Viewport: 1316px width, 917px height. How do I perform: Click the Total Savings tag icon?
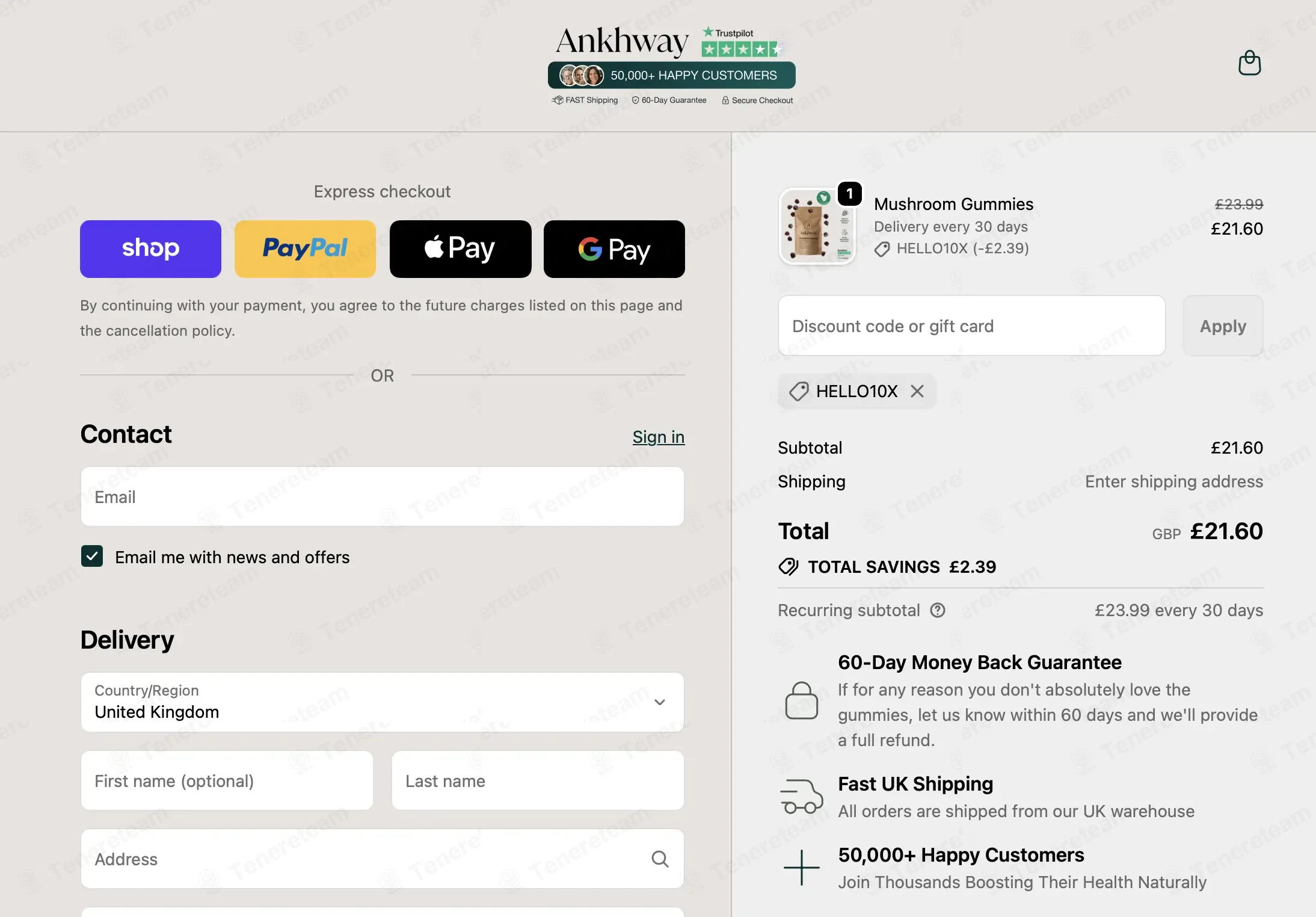[789, 566]
